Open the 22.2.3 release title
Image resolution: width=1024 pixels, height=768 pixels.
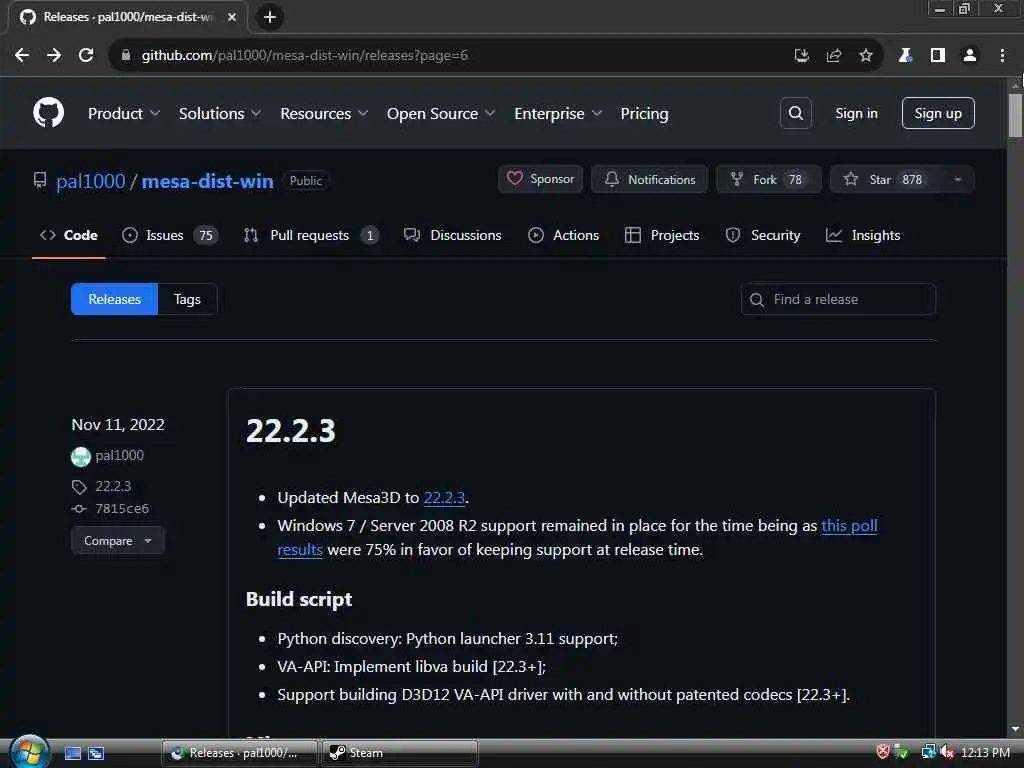[291, 431]
